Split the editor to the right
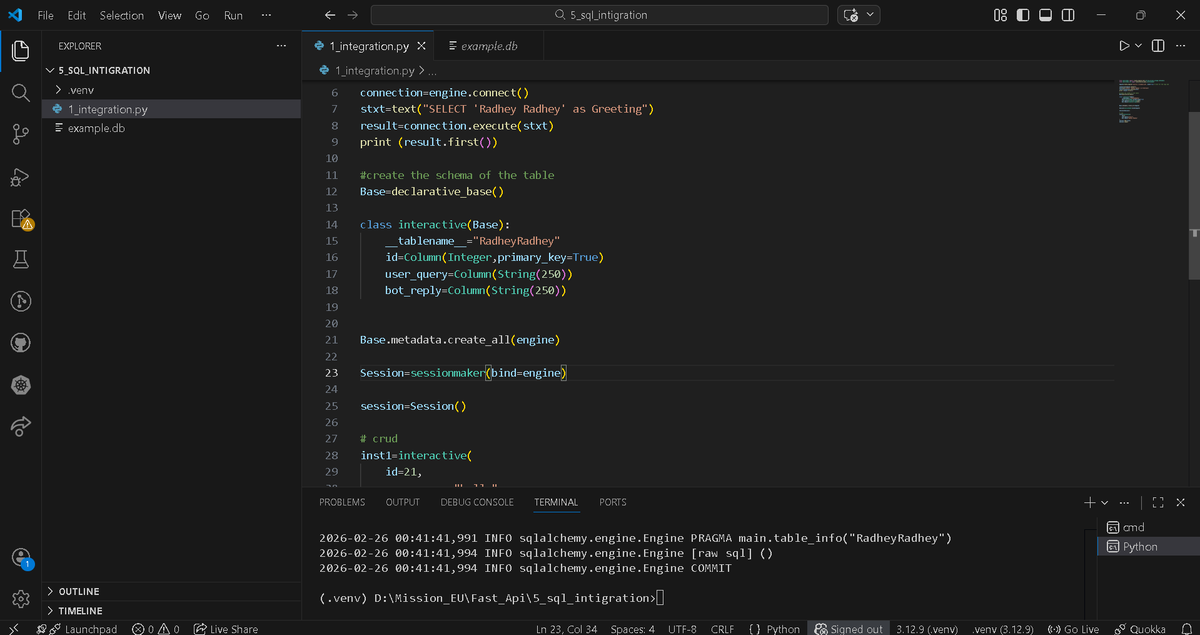The image size is (1200, 635). [1158, 46]
